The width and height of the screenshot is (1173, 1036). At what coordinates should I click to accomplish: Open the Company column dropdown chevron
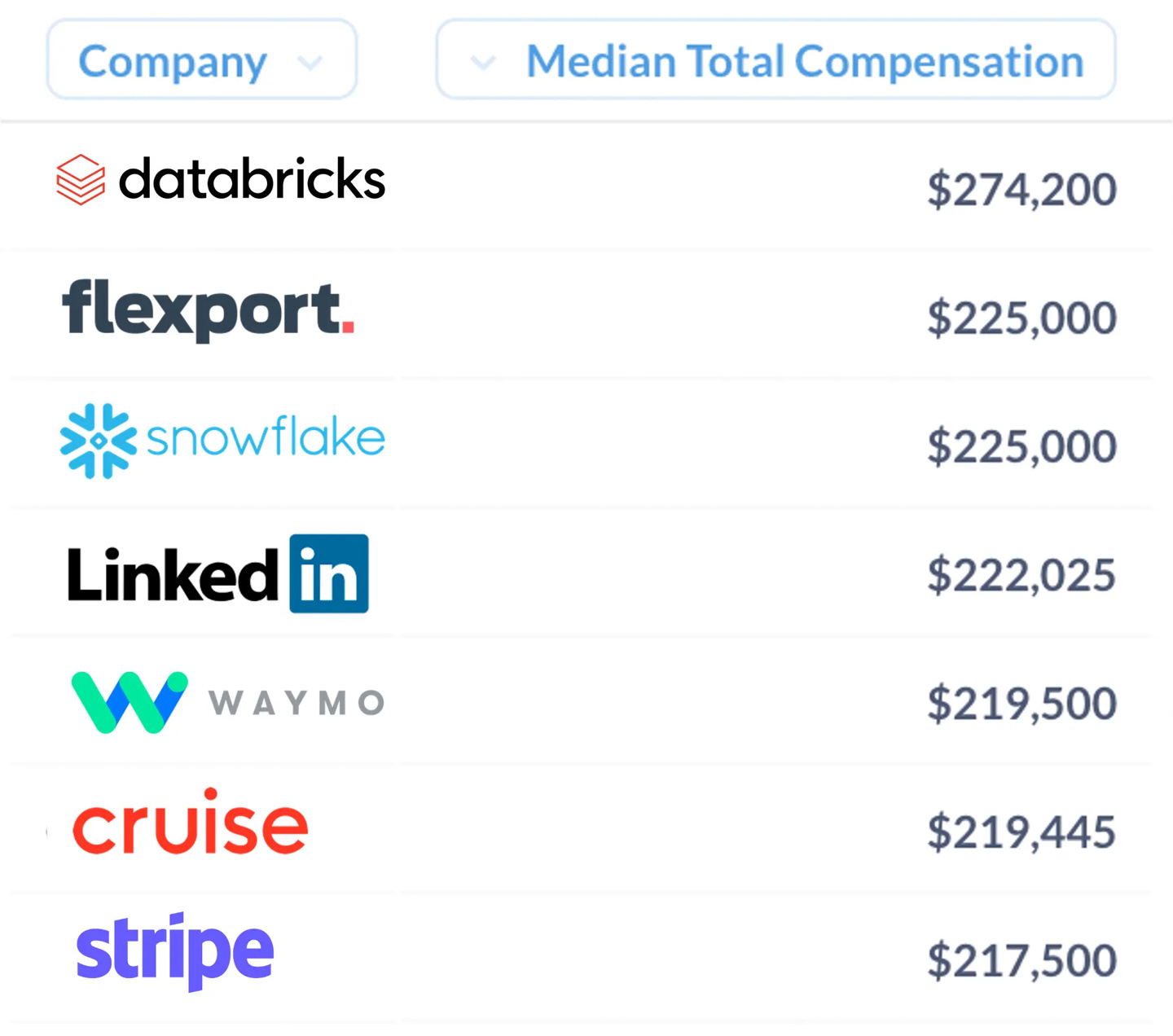pos(310,62)
